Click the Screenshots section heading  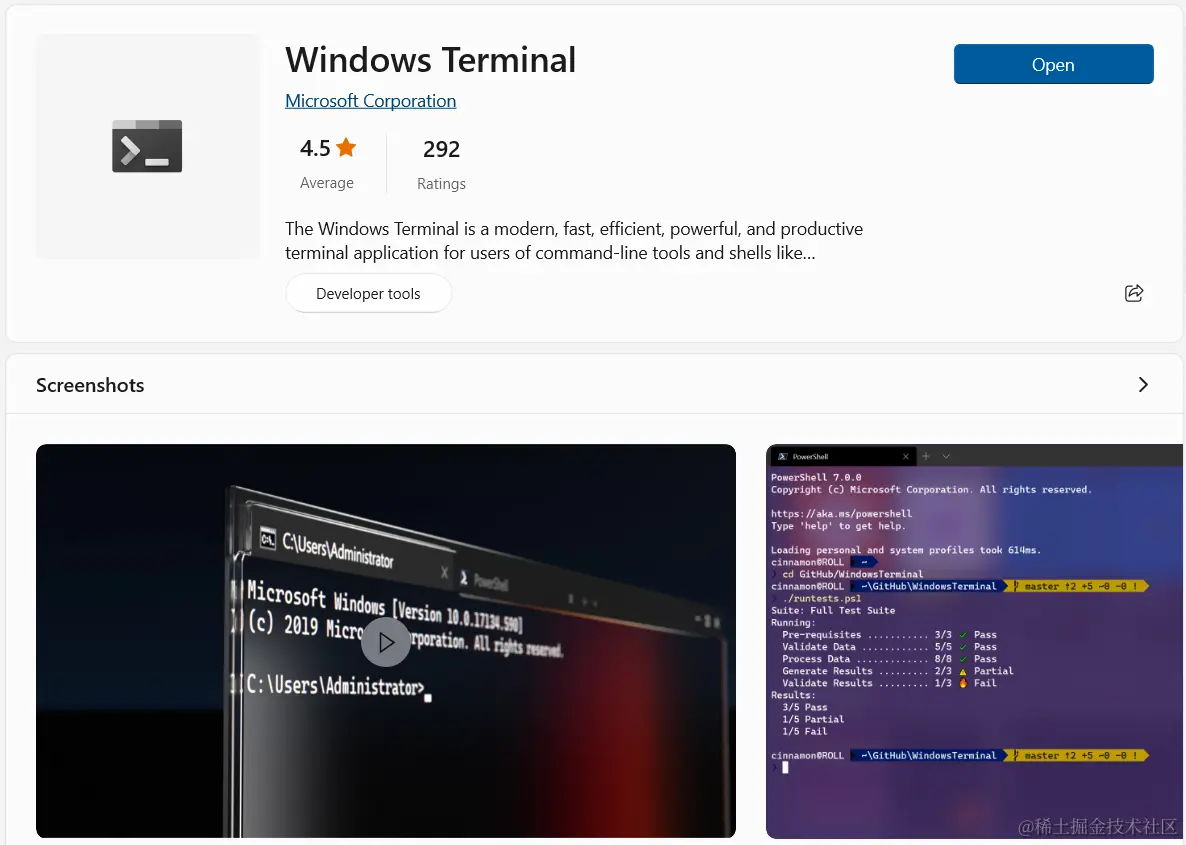click(x=90, y=385)
